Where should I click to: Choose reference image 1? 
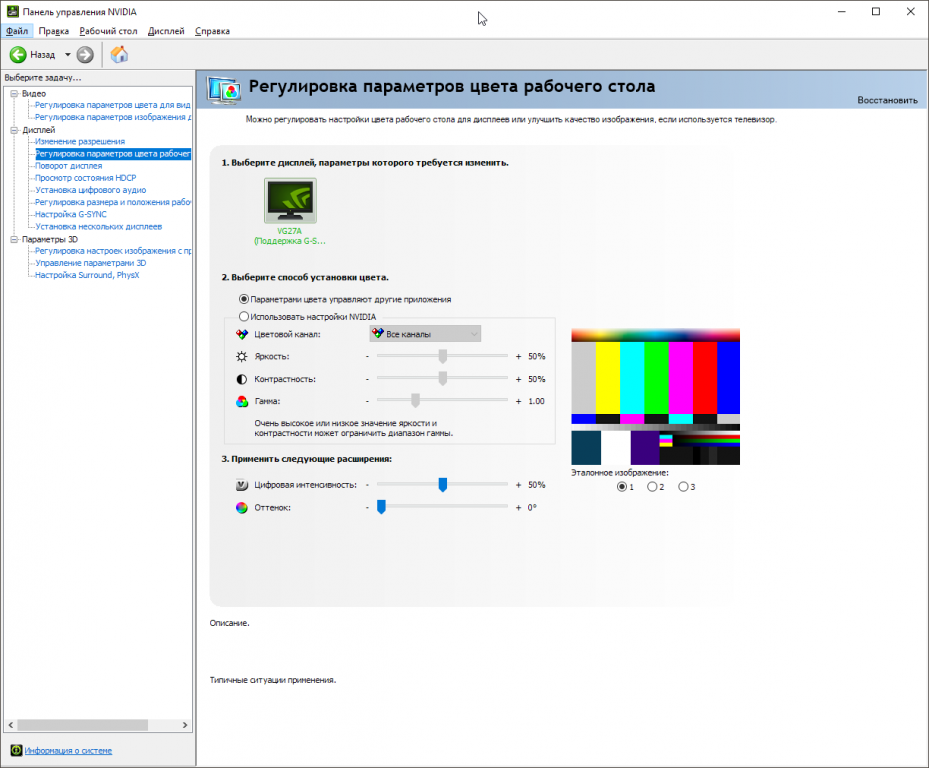pos(622,487)
